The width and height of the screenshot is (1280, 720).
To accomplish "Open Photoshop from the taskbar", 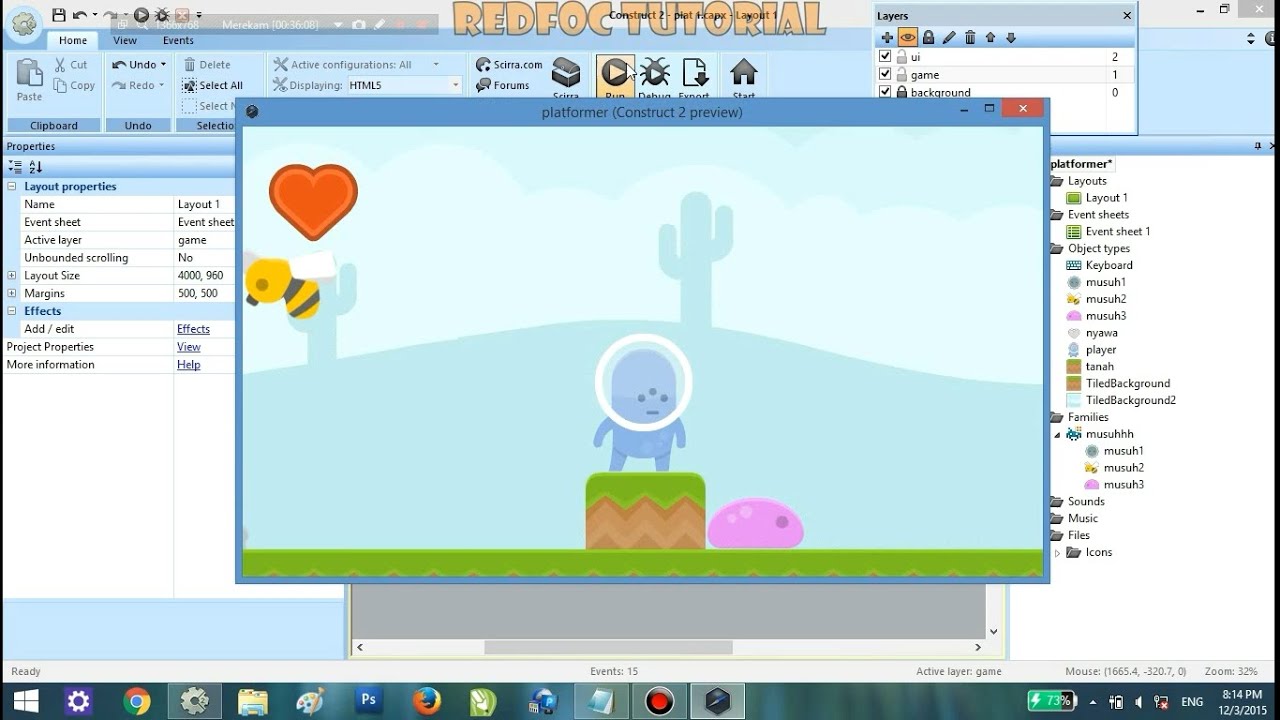I will pos(369,701).
